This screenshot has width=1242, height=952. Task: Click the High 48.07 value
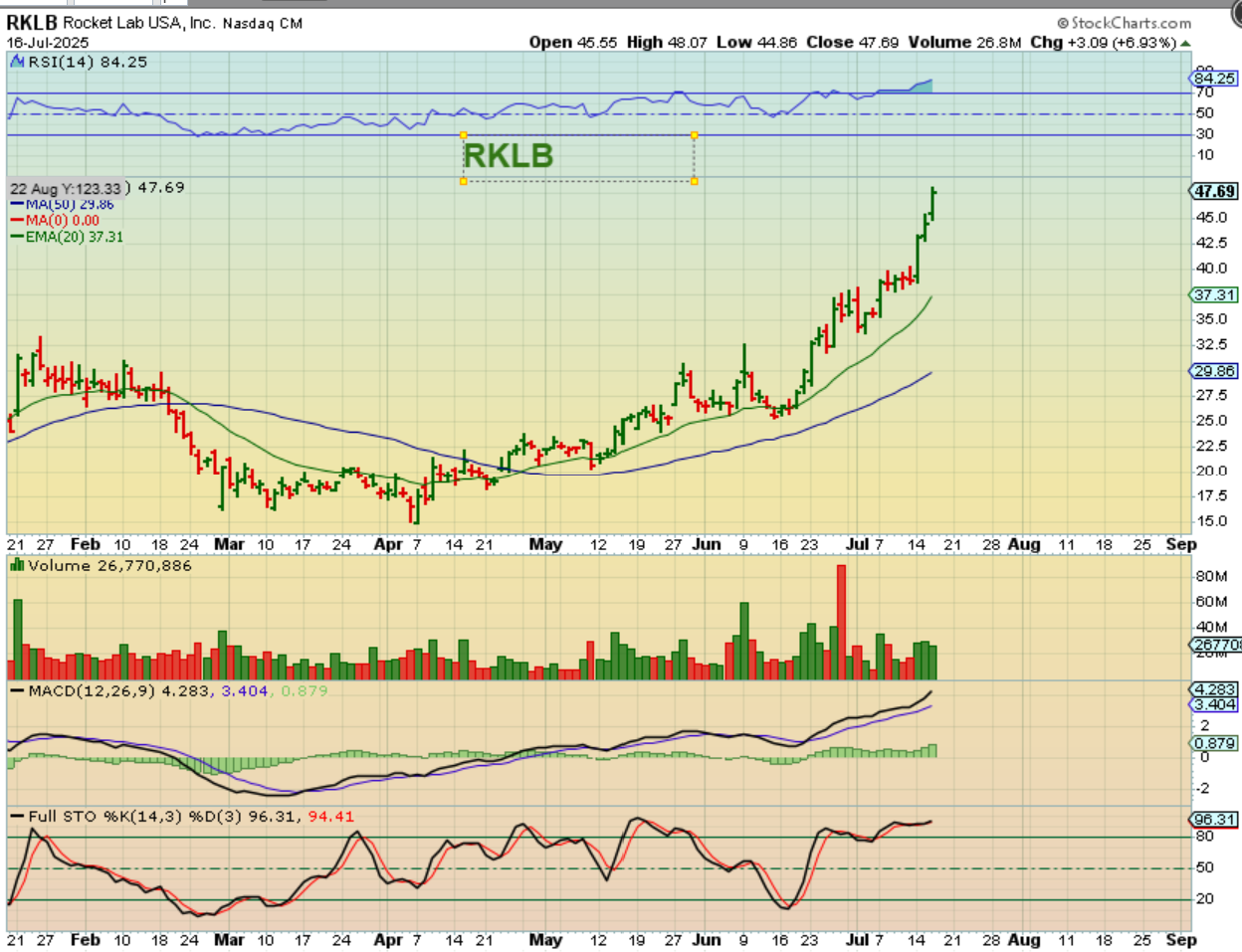tap(667, 42)
